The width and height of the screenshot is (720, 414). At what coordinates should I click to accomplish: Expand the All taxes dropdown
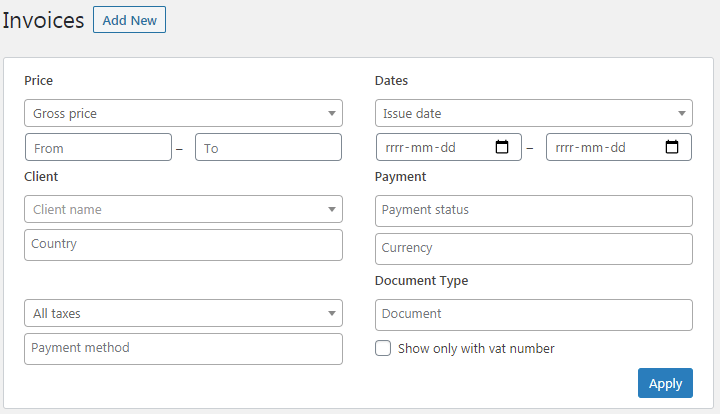(x=183, y=313)
